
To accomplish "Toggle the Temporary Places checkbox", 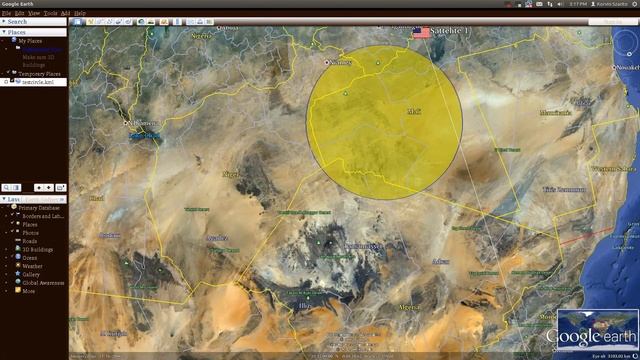I will (x=8, y=72).
